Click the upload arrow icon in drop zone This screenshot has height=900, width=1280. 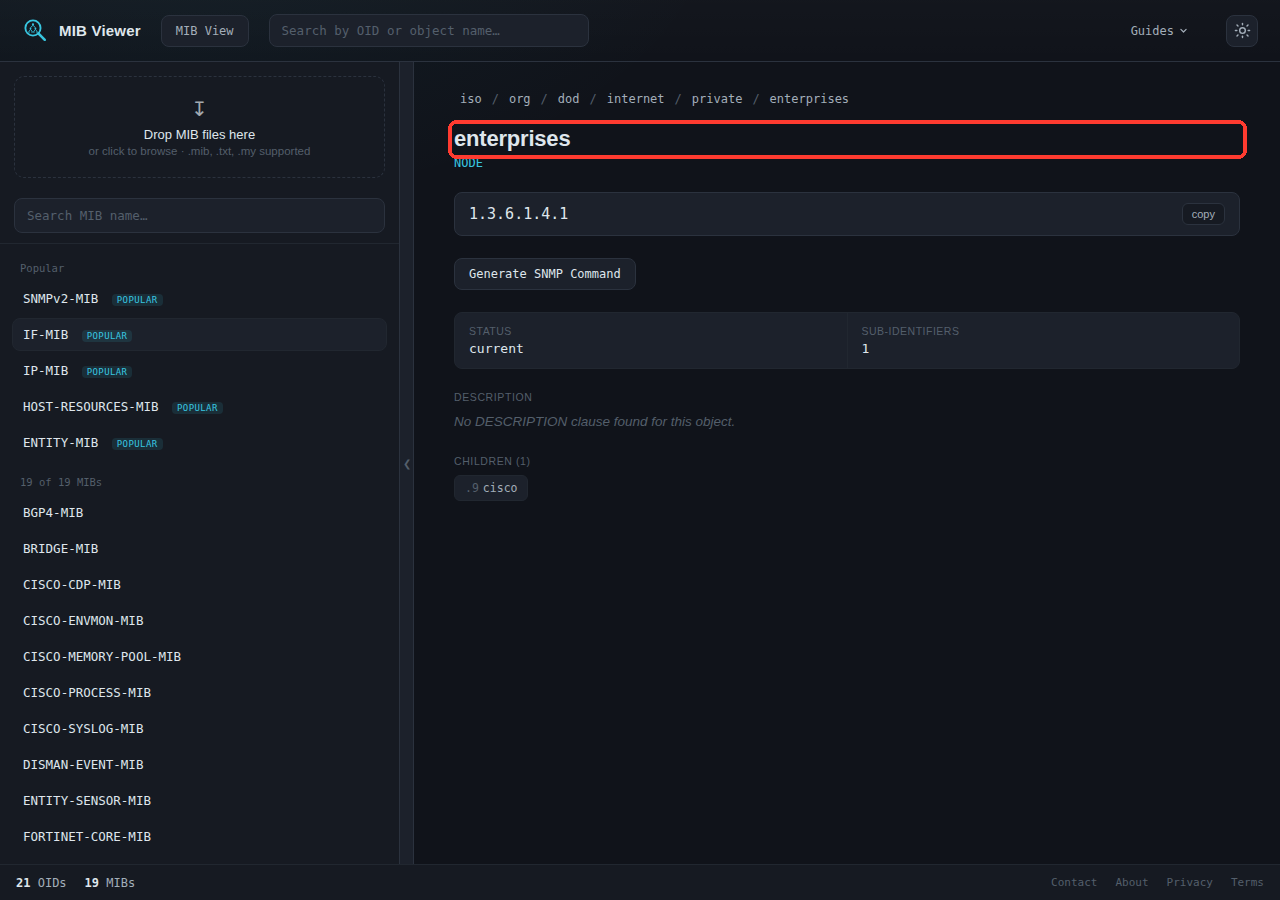[x=199, y=108]
